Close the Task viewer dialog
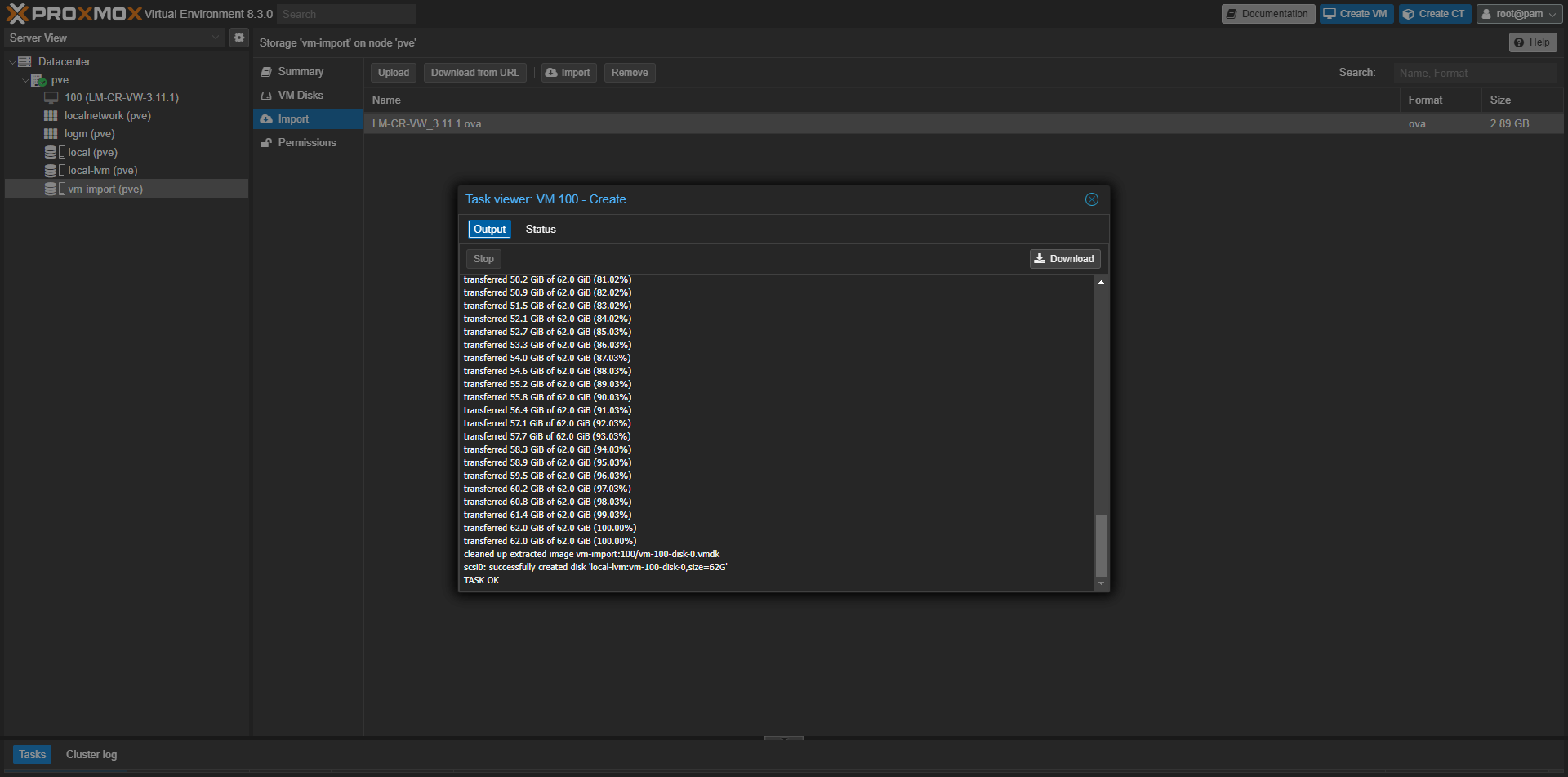The height and width of the screenshot is (777, 1568). tap(1091, 199)
